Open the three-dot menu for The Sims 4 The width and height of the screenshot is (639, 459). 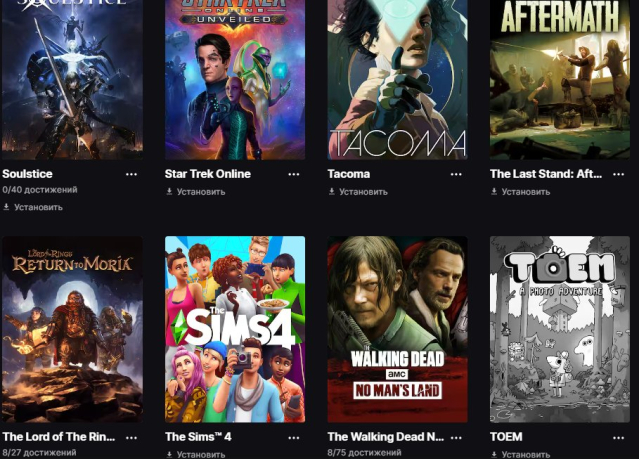[293, 438]
